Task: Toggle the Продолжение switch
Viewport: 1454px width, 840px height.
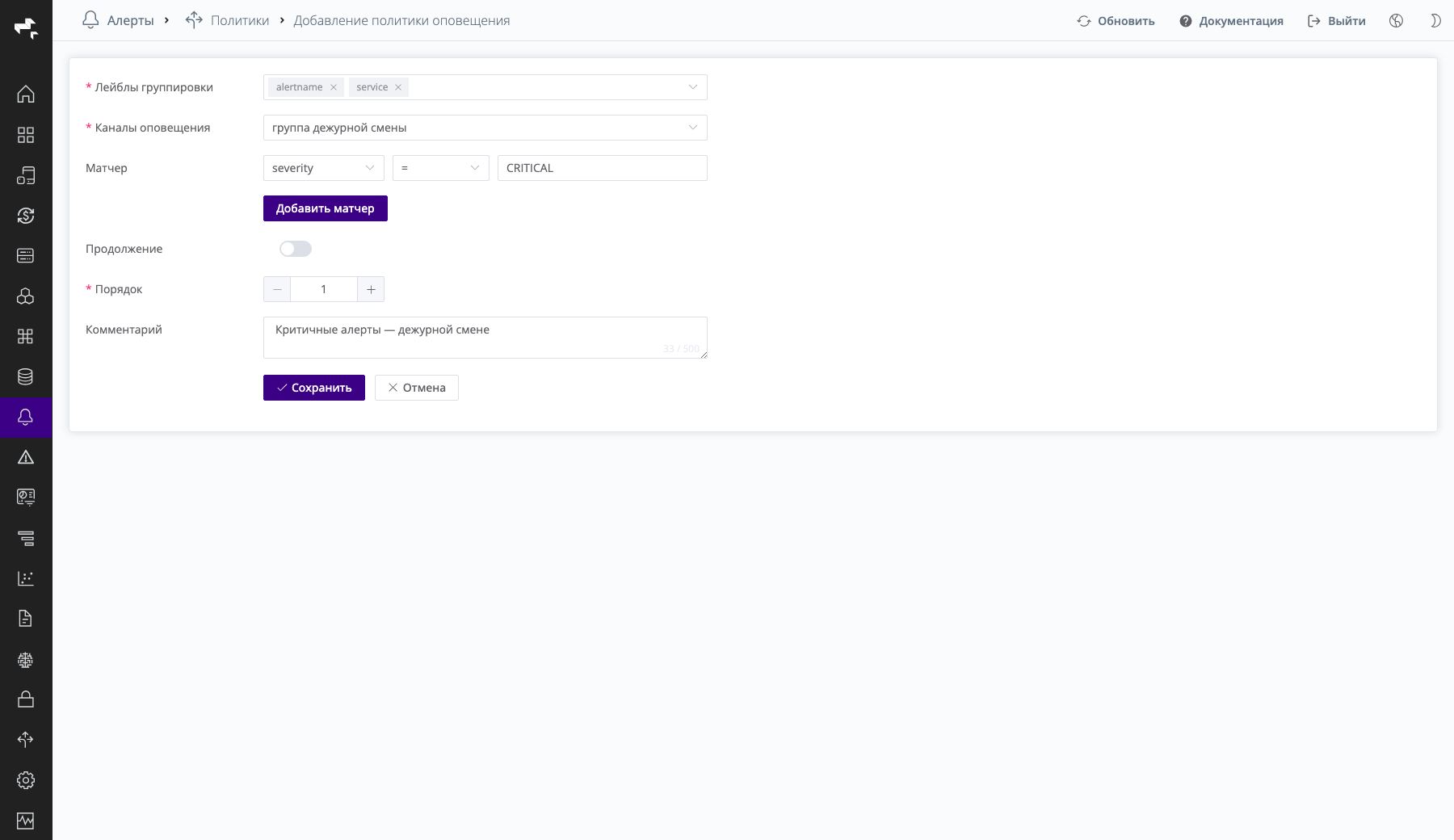Action: (x=296, y=249)
